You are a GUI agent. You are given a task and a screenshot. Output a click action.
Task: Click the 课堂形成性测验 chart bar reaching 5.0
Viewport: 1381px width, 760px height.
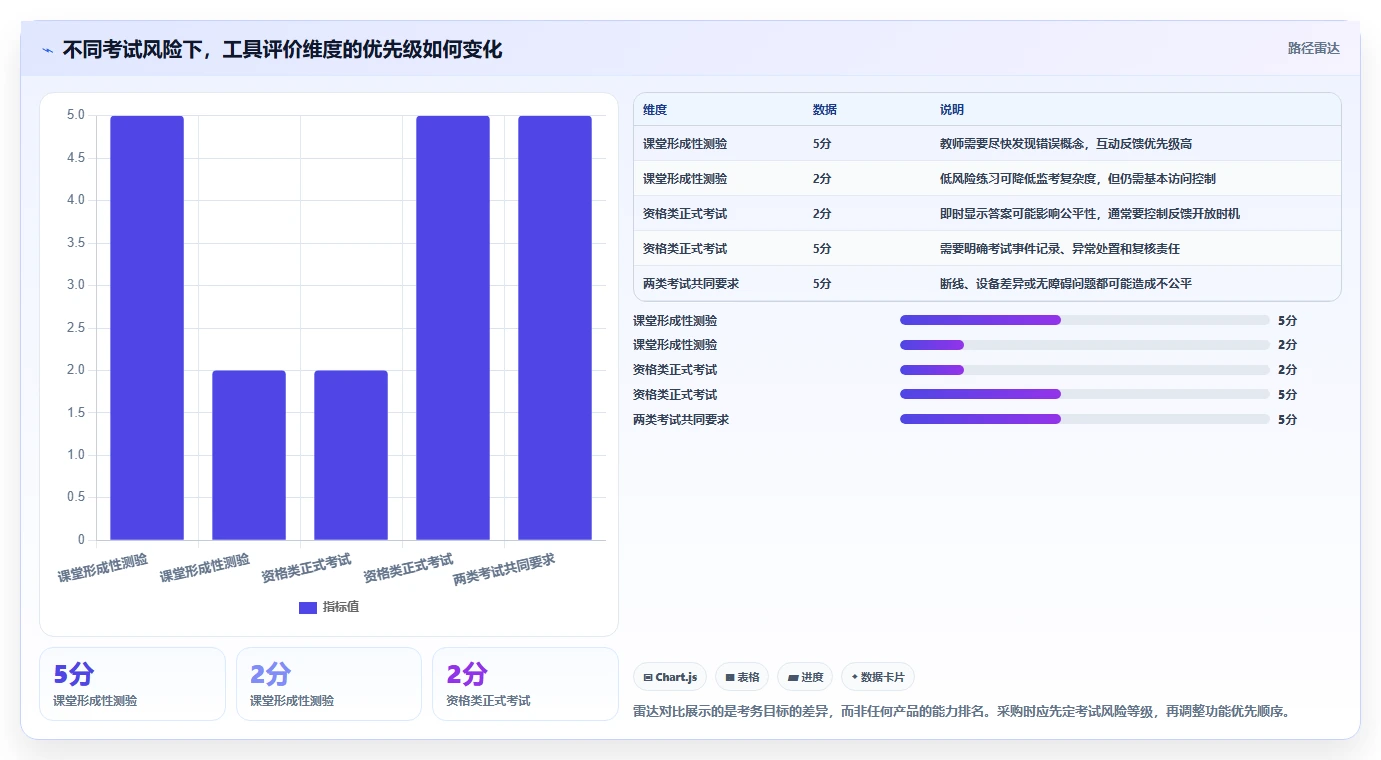[x=147, y=328]
